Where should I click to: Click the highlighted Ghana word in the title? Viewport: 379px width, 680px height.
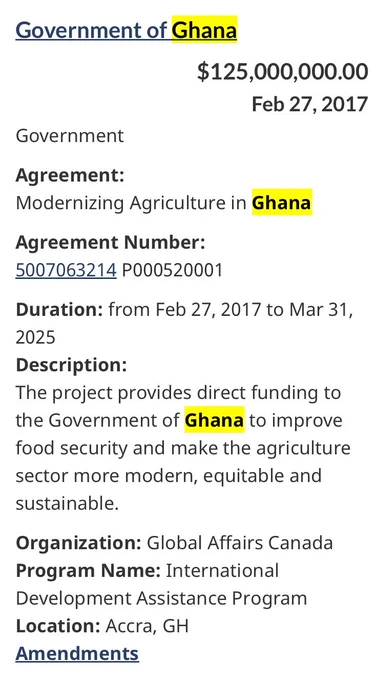(x=204, y=30)
